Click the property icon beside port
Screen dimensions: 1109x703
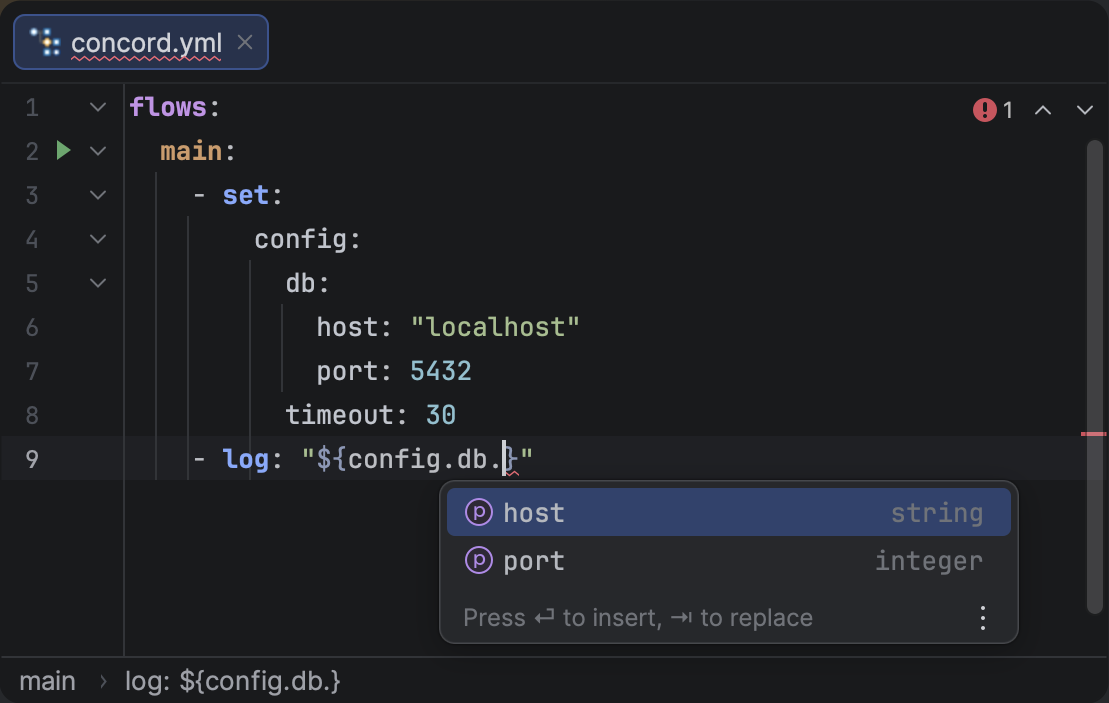[479, 561]
